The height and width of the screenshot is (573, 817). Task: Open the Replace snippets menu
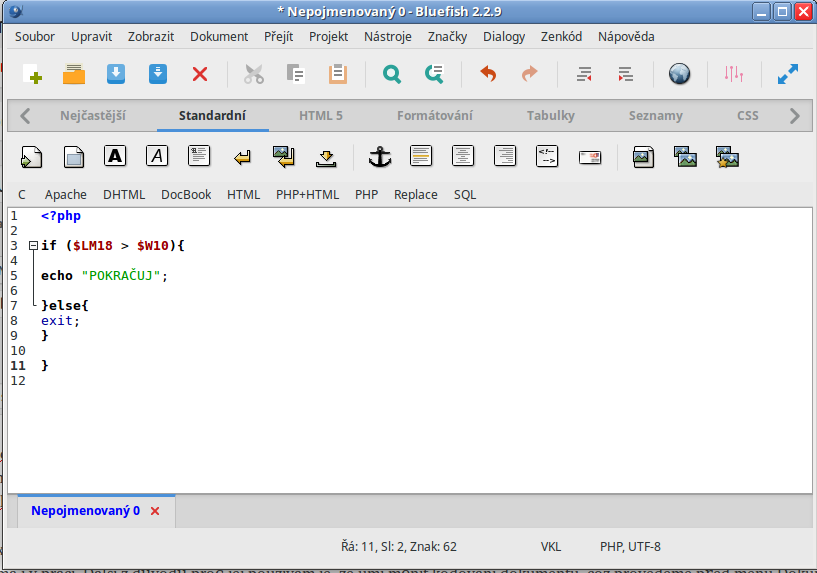pos(416,195)
